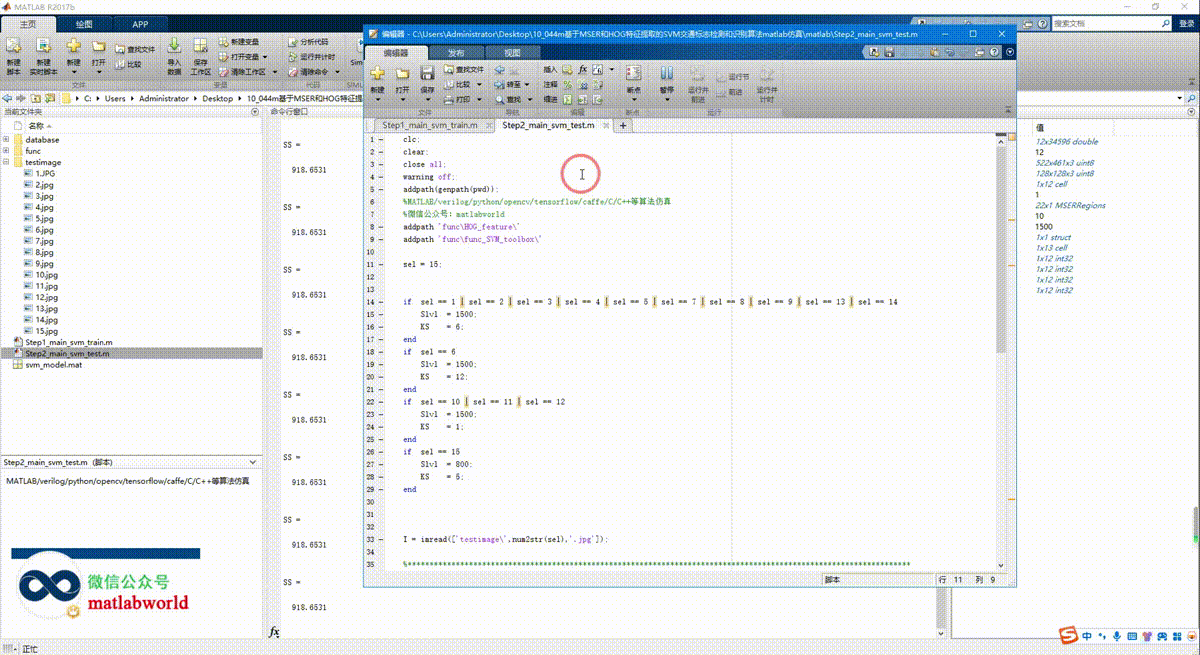Select svm_model.mat in file browser
Viewport: 1200px width, 655px height.
tap(53, 365)
